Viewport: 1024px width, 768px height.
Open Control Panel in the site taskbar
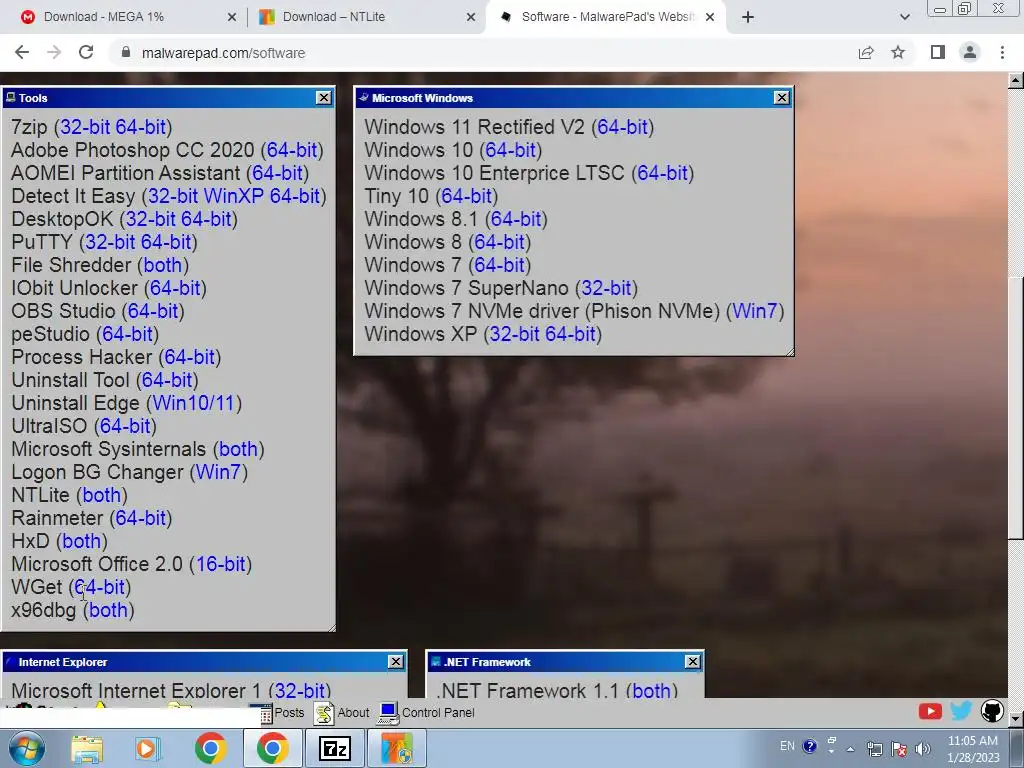426,713
